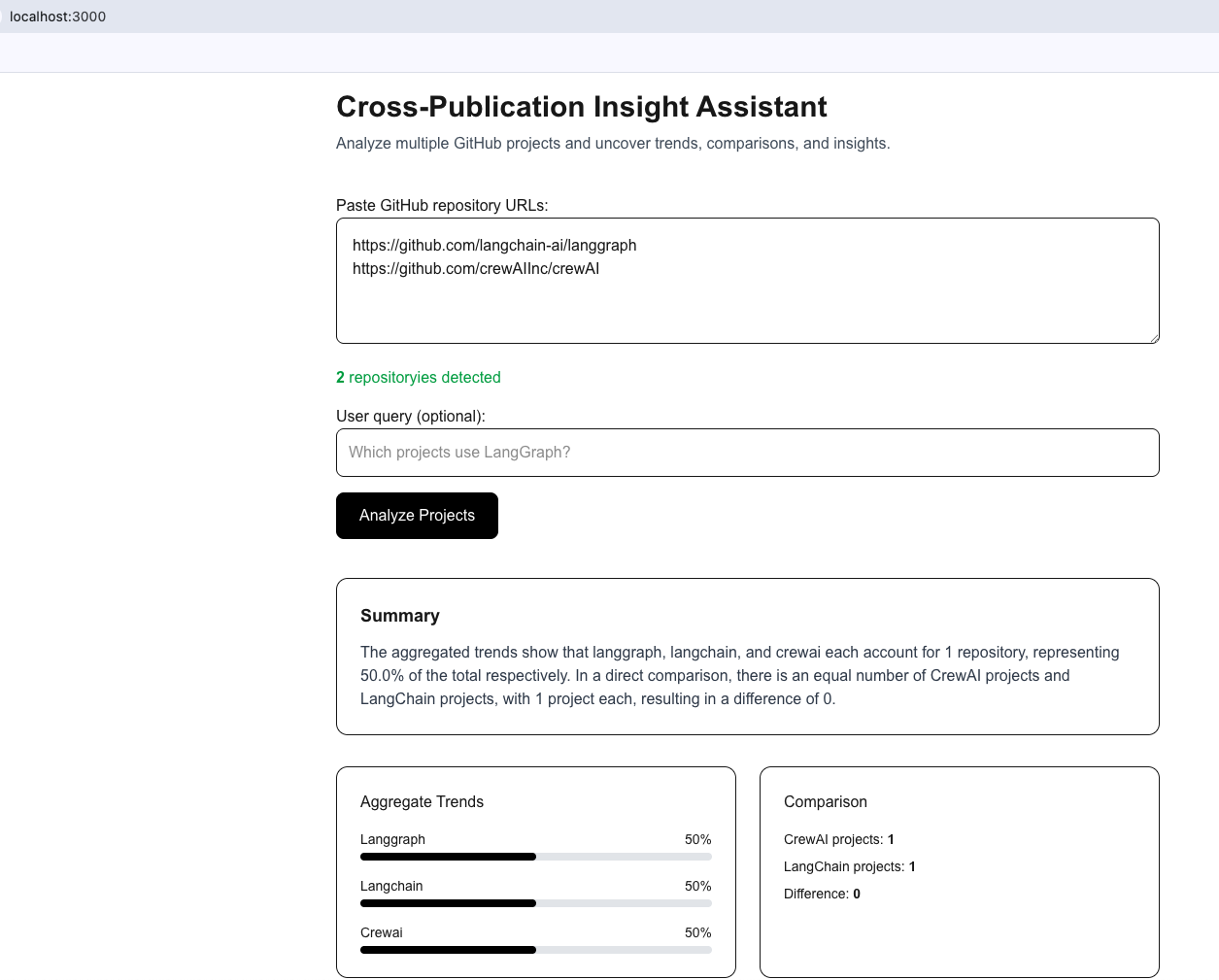Click the CrewAI projects count line

point(838,839)
